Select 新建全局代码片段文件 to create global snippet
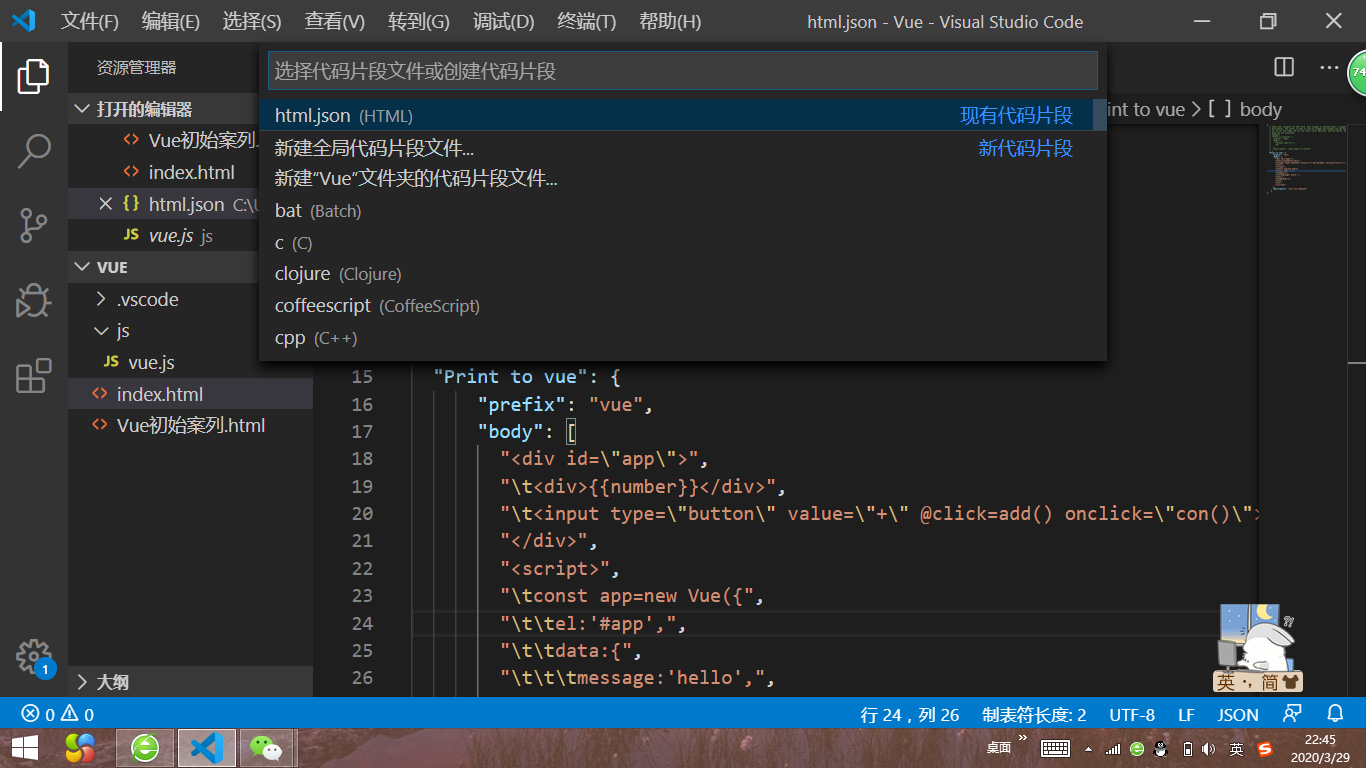The width and height of the screenshot is (1366, 768). pyautogui.click(x=371, y=148)
